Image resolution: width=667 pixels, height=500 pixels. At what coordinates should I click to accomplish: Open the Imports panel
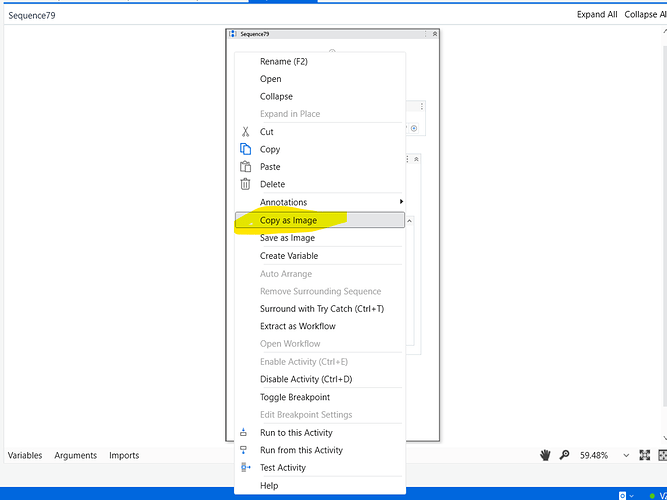click(x=124, y=455)
